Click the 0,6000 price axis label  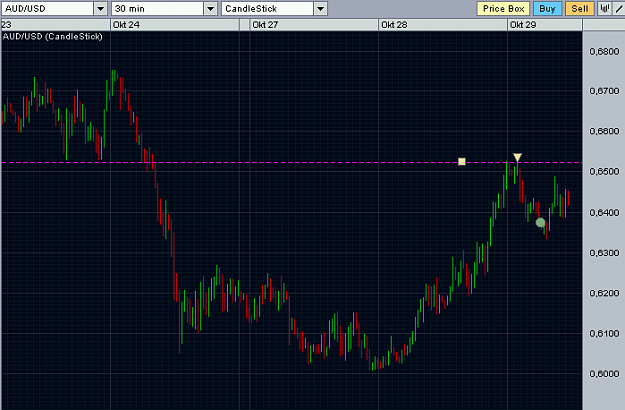(604, 374)
